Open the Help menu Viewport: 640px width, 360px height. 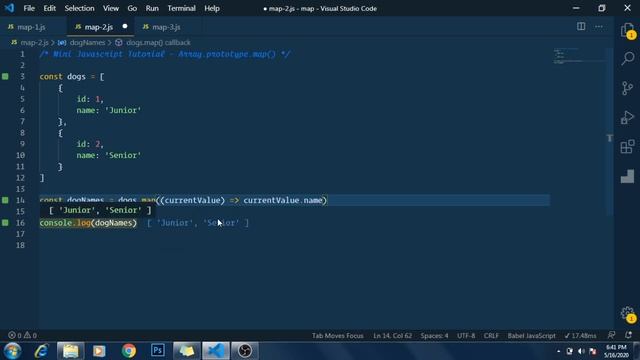[212, 8]
